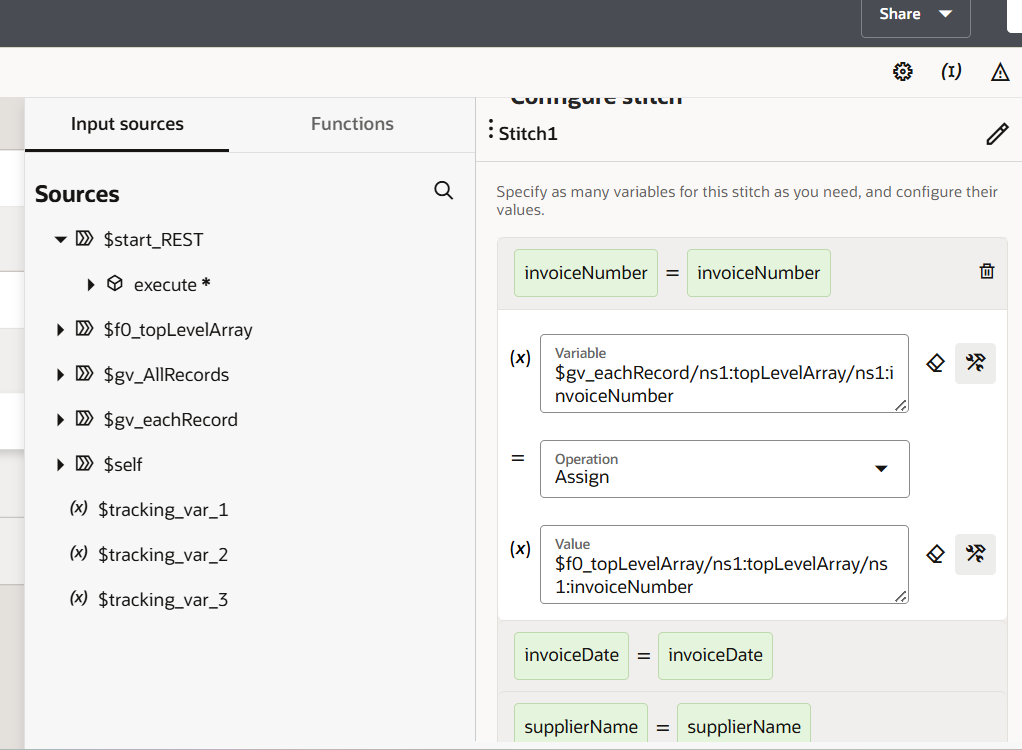Erase the Variable field with the eraser icon
The width and height of the screenshot is (1022, 750).
tap(935, 363)
